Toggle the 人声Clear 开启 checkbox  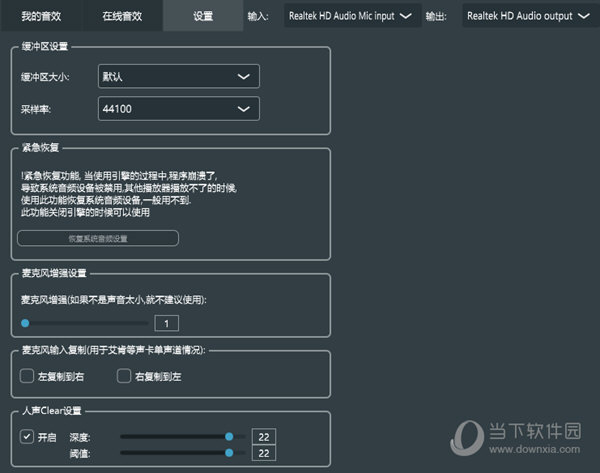(x=27, y=436)
